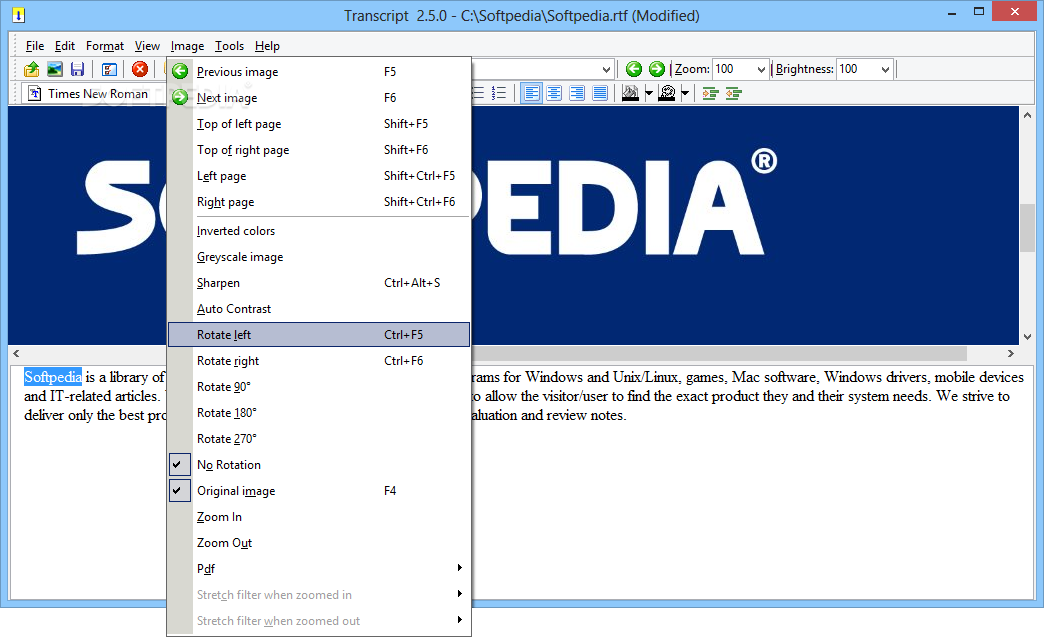Center align the text

coord(554,93)
